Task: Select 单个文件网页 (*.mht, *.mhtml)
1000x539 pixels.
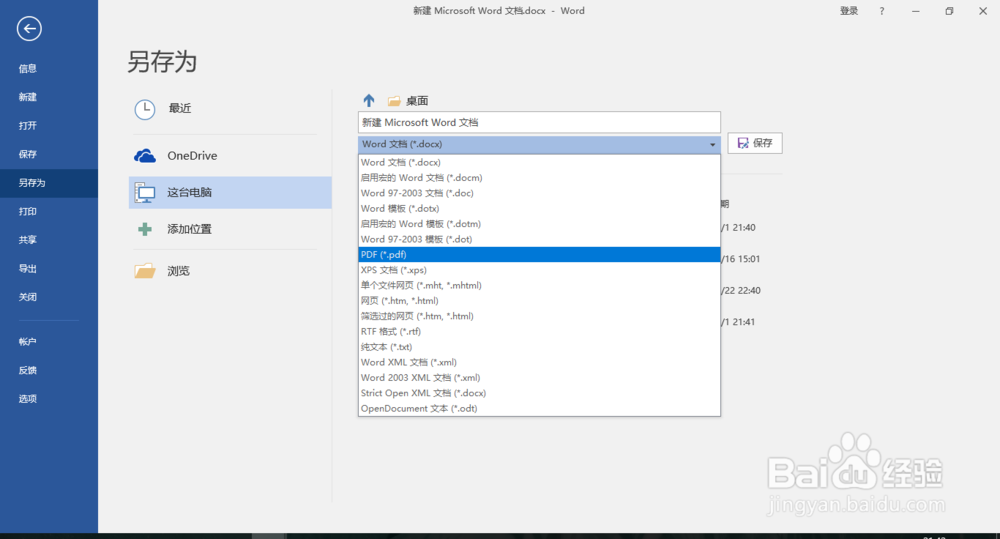Action: pos(540,285)
